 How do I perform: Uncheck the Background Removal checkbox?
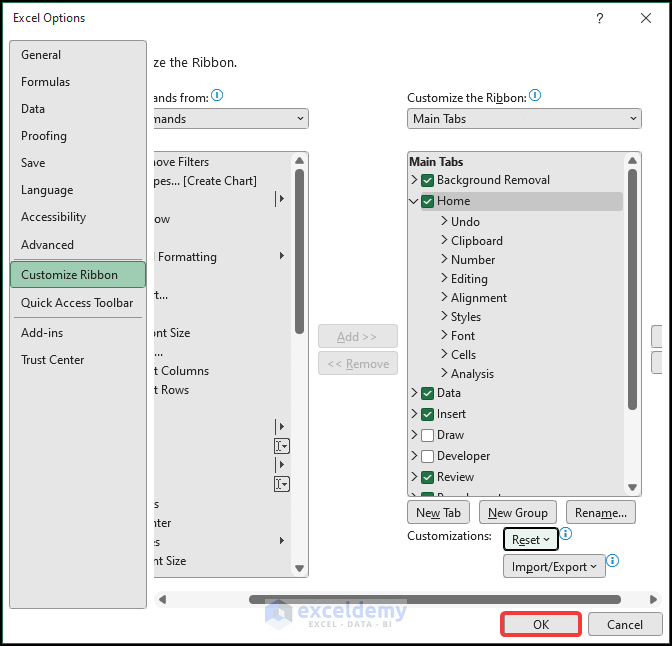tap(428, 181)
